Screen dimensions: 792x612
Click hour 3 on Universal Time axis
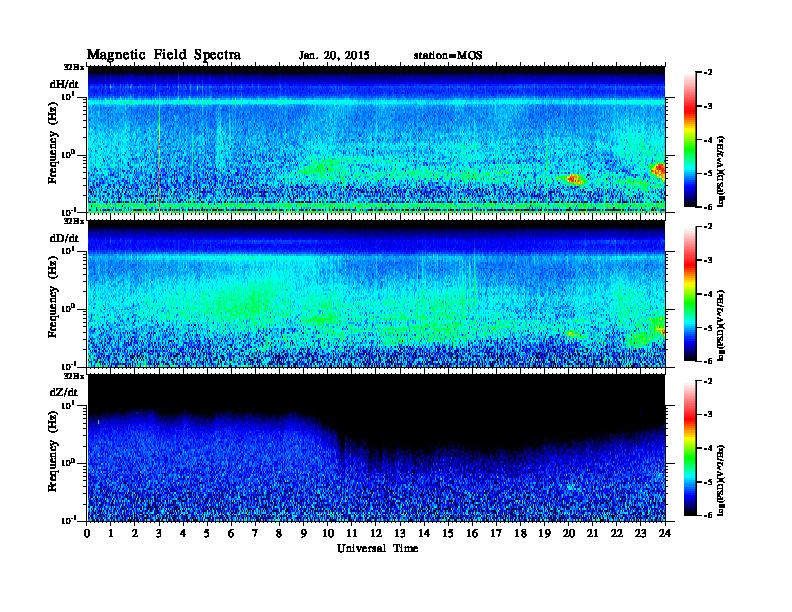[159, 533]
